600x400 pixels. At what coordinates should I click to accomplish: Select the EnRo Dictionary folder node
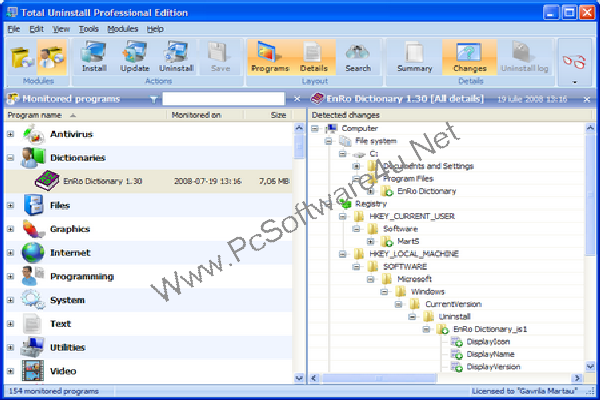pyautogui.click(x=426, y=191)
